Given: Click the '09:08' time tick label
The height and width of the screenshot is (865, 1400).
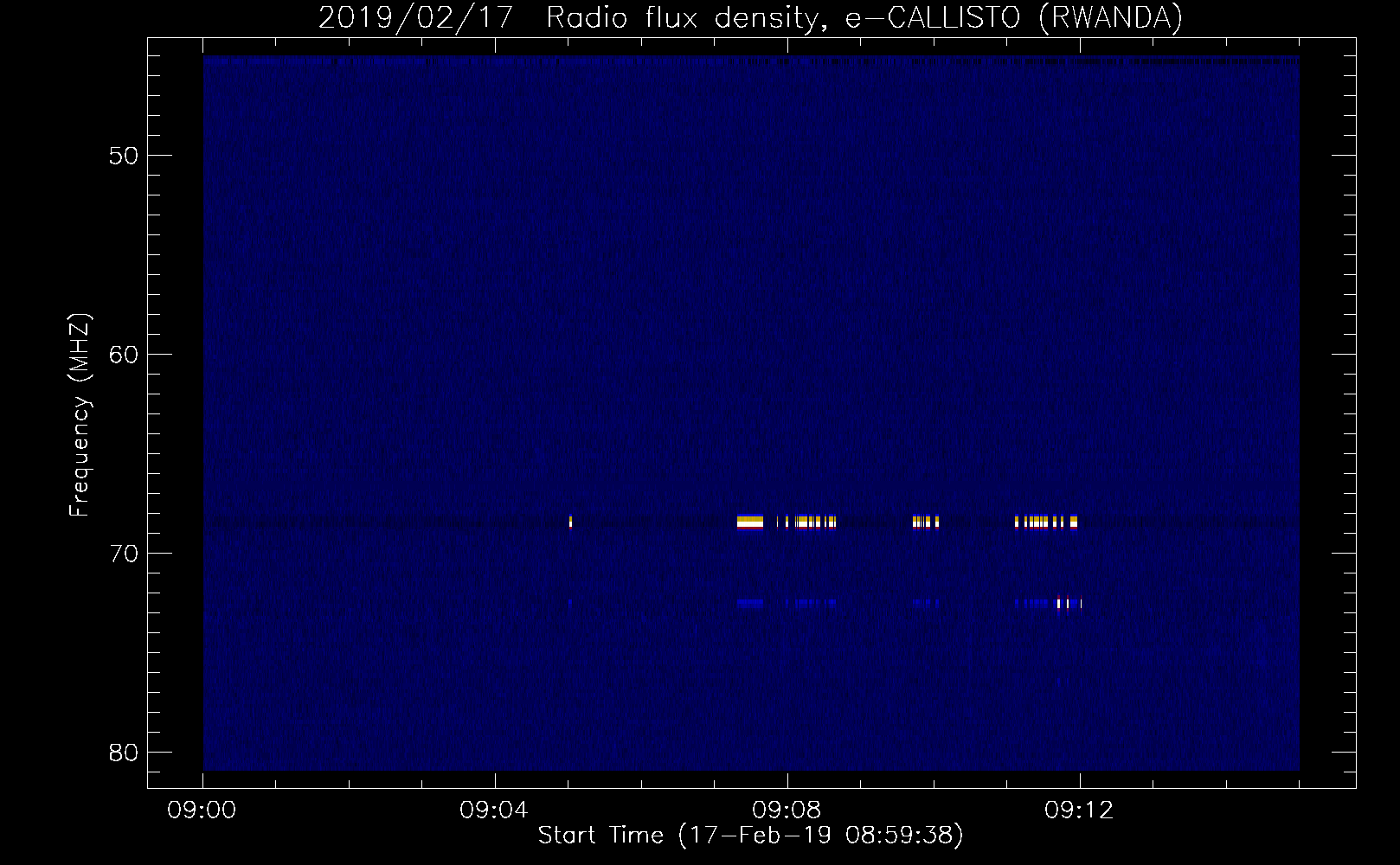Looking at the screenshot, I should coord(787,811).
